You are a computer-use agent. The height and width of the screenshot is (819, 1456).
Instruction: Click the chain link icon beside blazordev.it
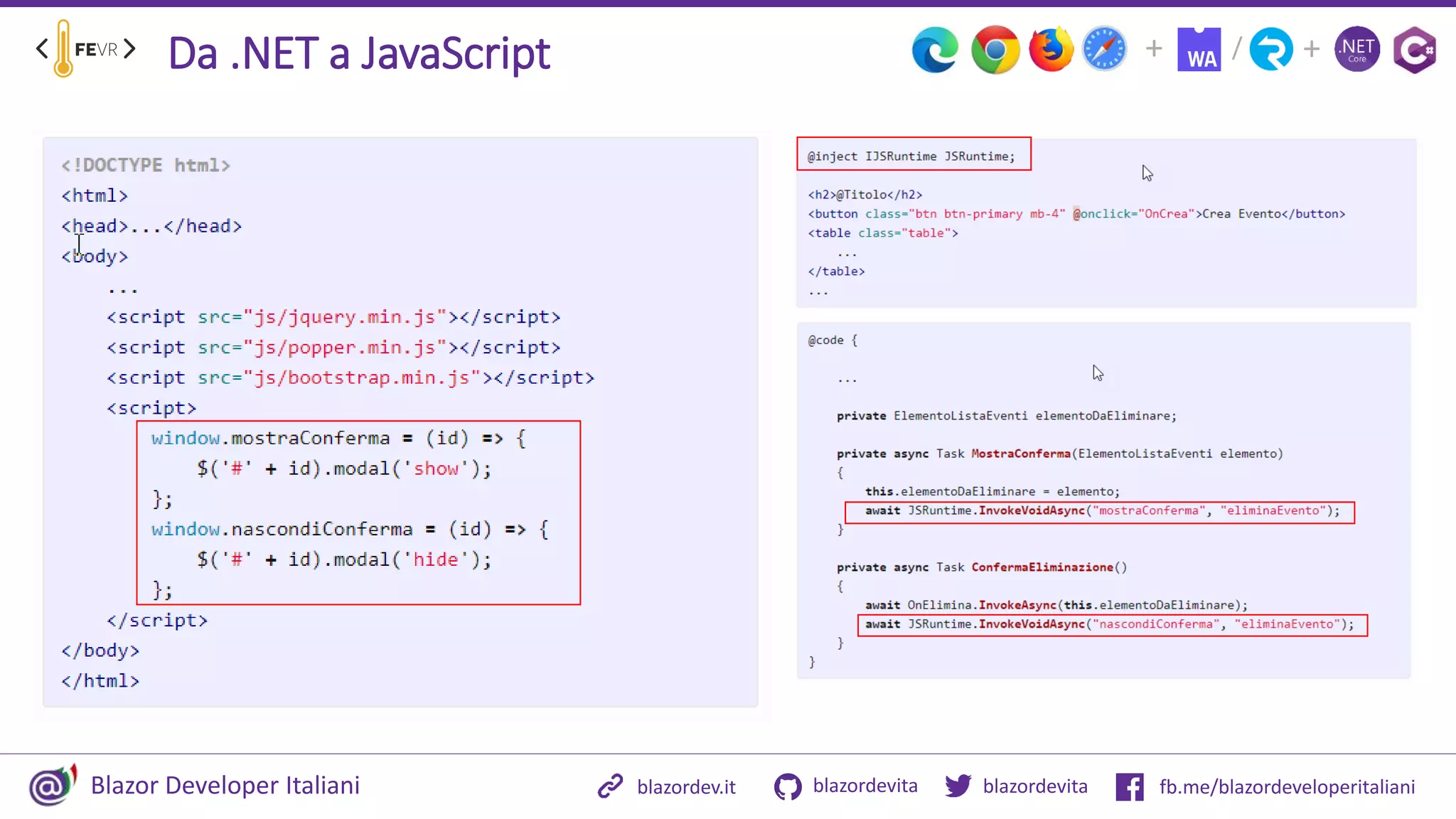(x=610, y=786)
